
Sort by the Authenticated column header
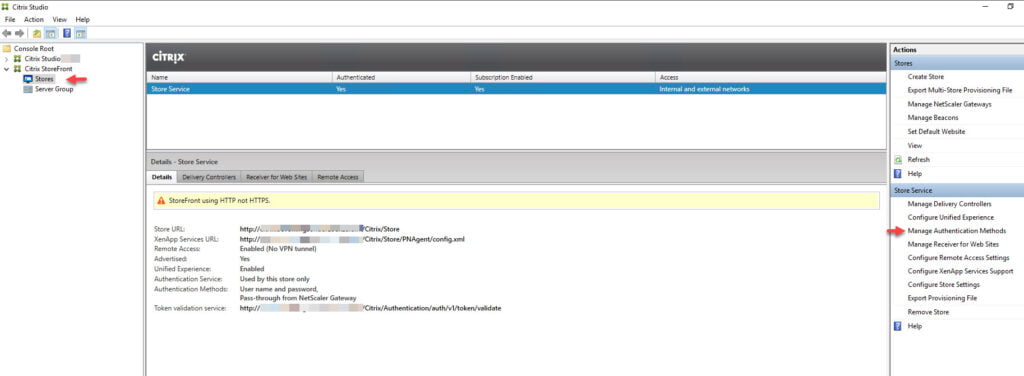click(x=402, y=77)
